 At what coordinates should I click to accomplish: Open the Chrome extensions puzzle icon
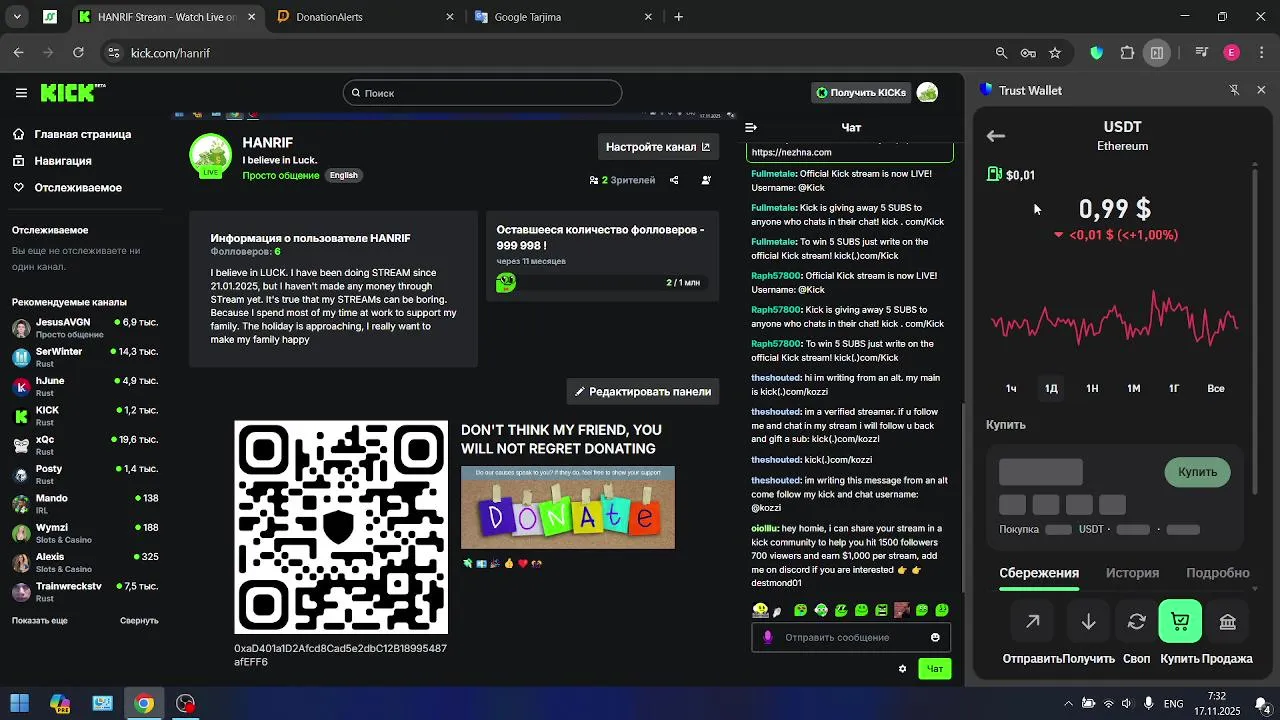tap(1127, 53)
